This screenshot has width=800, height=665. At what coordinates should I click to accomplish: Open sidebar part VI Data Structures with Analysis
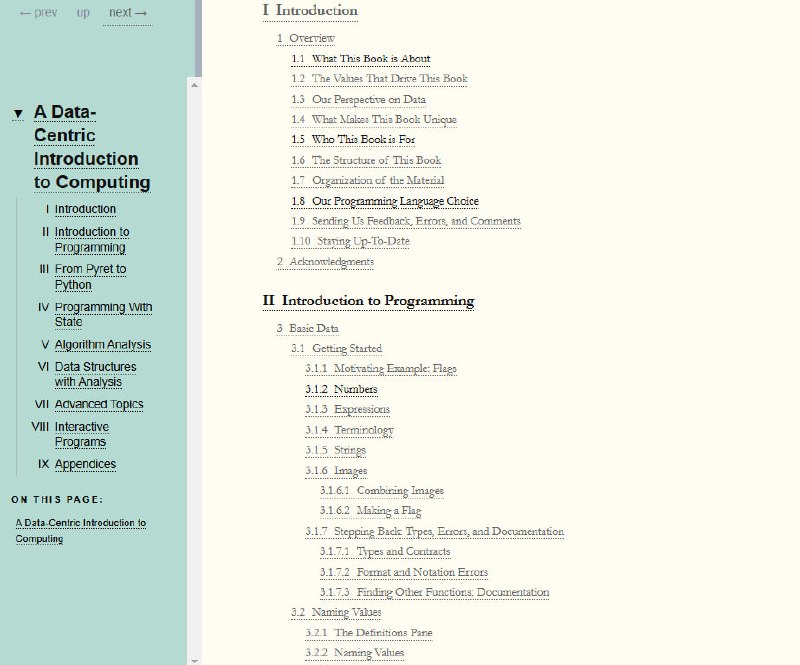point(95,374)
